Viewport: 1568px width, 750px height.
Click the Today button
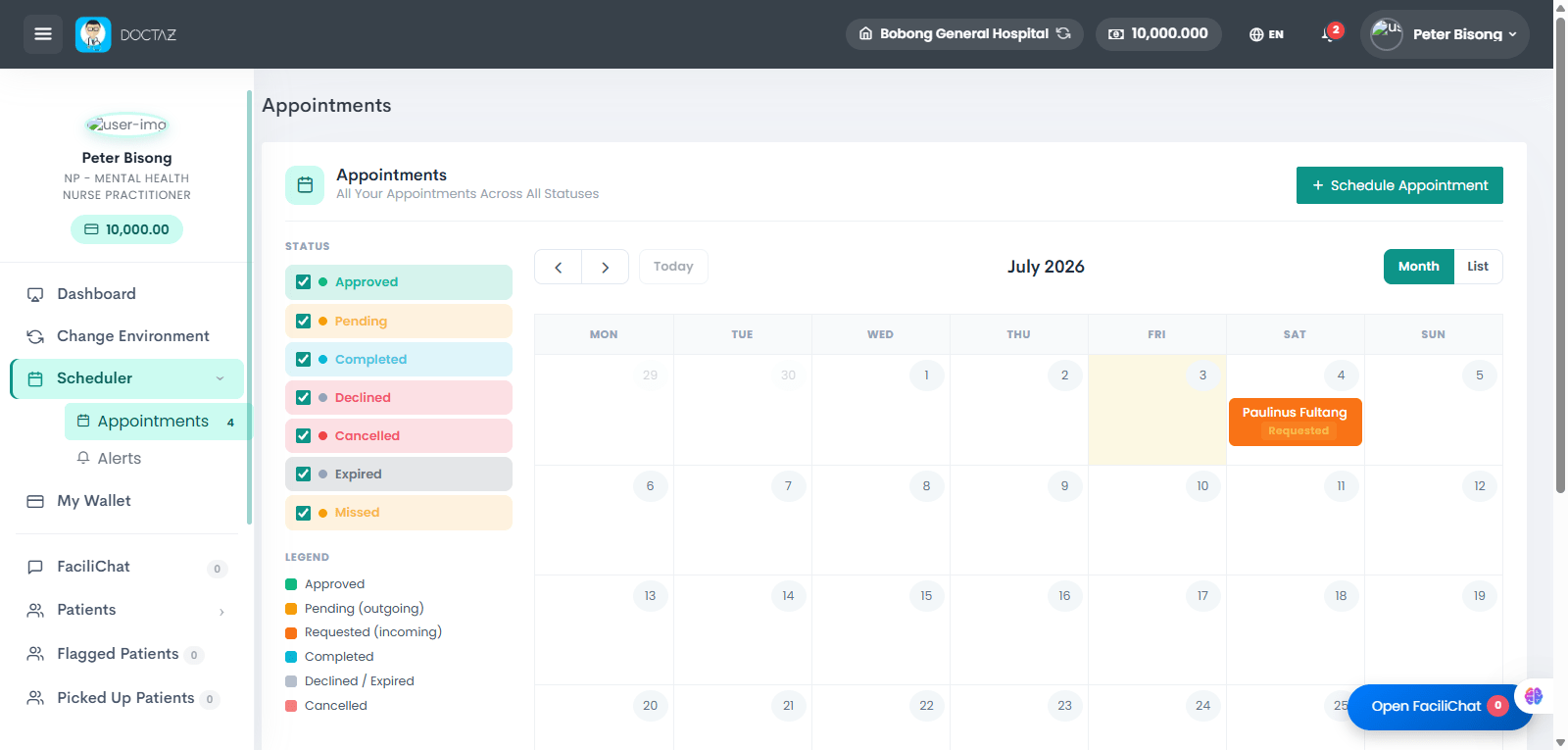click(x=673, y=267)
